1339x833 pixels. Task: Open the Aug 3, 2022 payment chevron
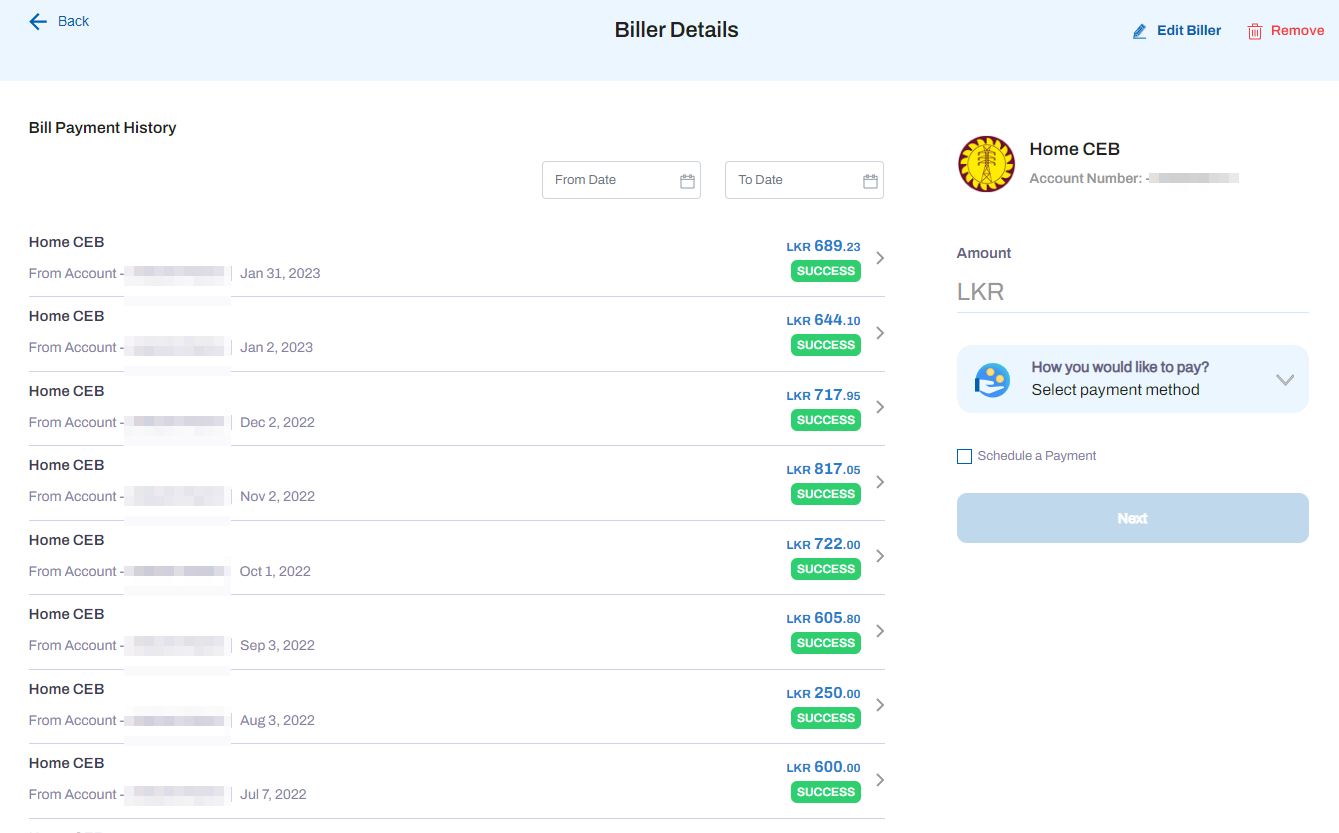[880, 705]
